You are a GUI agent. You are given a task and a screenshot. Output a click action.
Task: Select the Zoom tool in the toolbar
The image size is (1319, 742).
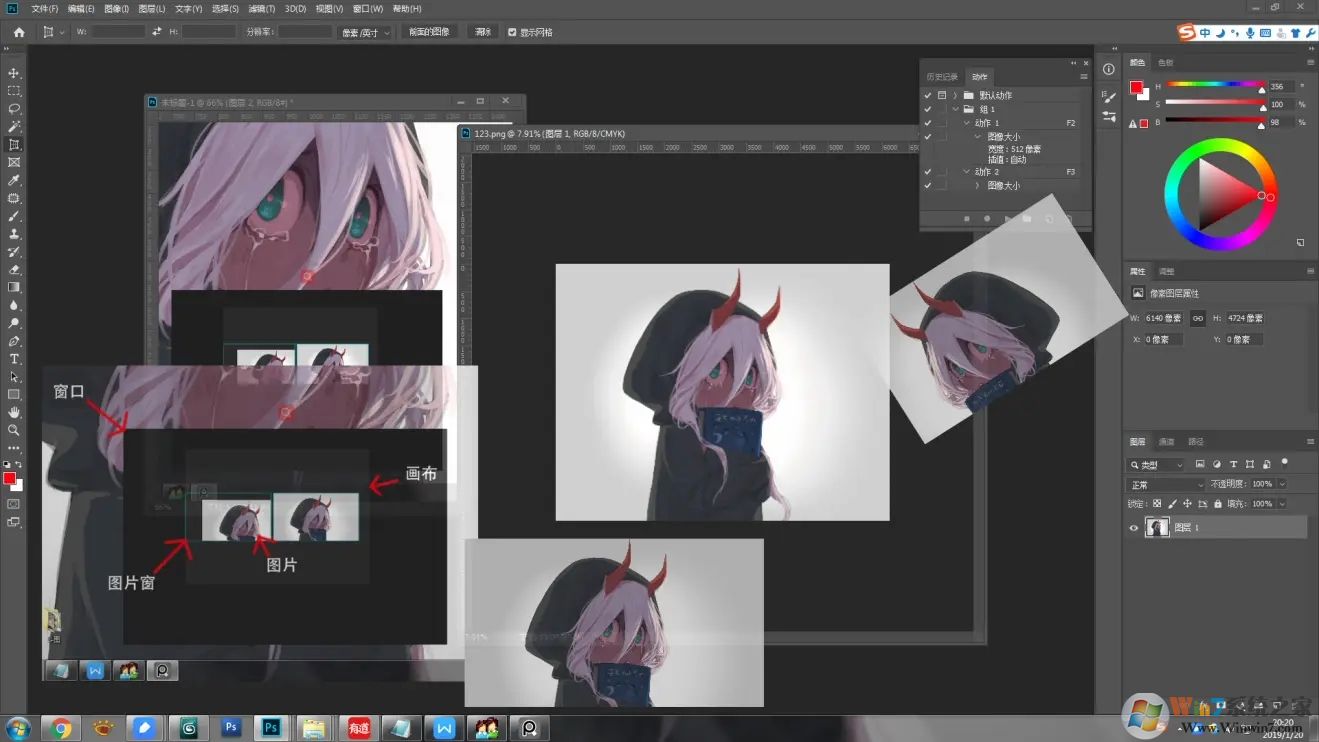tap(14, 430)
